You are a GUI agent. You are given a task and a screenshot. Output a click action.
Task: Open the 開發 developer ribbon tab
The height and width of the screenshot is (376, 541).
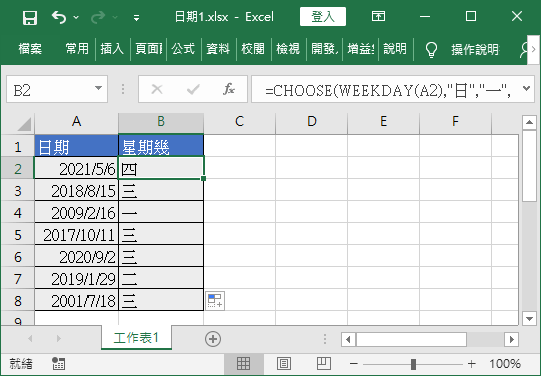324,49
